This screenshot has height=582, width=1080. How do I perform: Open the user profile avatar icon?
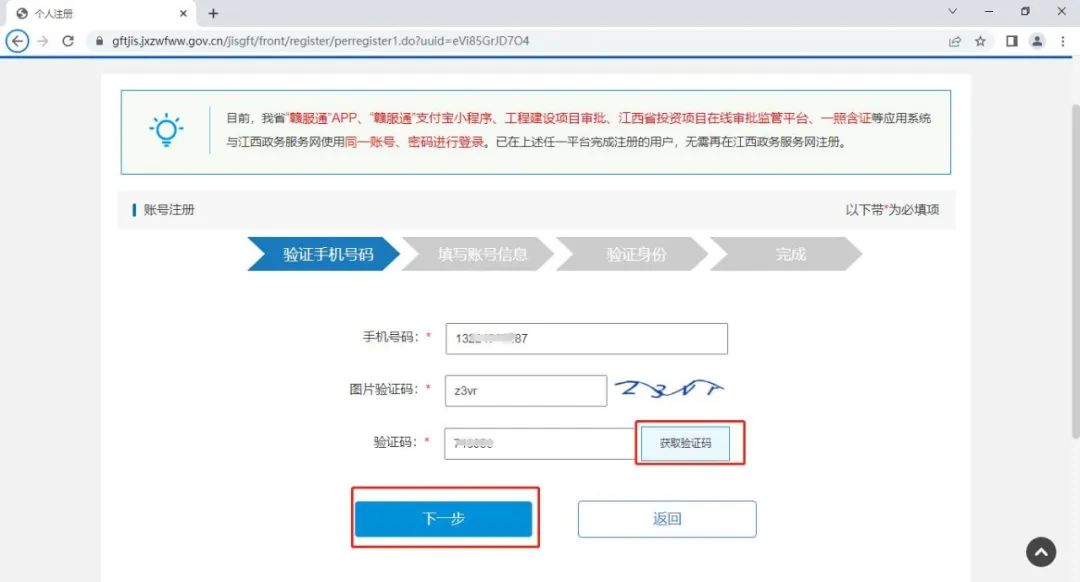coord(1037,41)
